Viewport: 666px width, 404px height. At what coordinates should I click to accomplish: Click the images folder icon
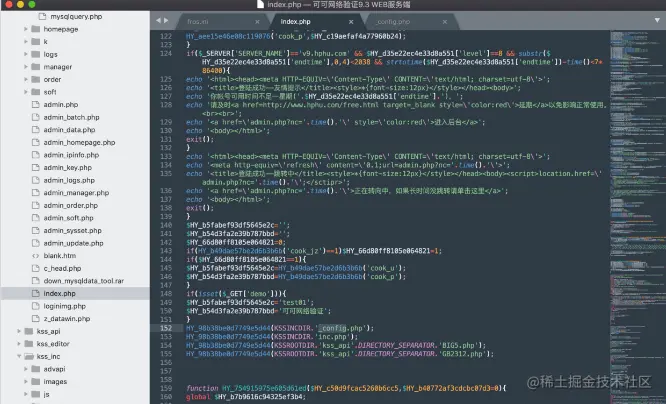click(x=36, y=381)
